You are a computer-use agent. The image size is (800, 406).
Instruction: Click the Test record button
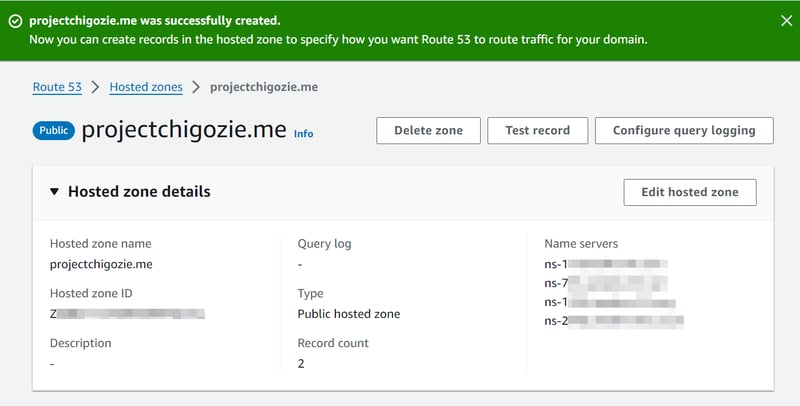[x=537, y=130]
